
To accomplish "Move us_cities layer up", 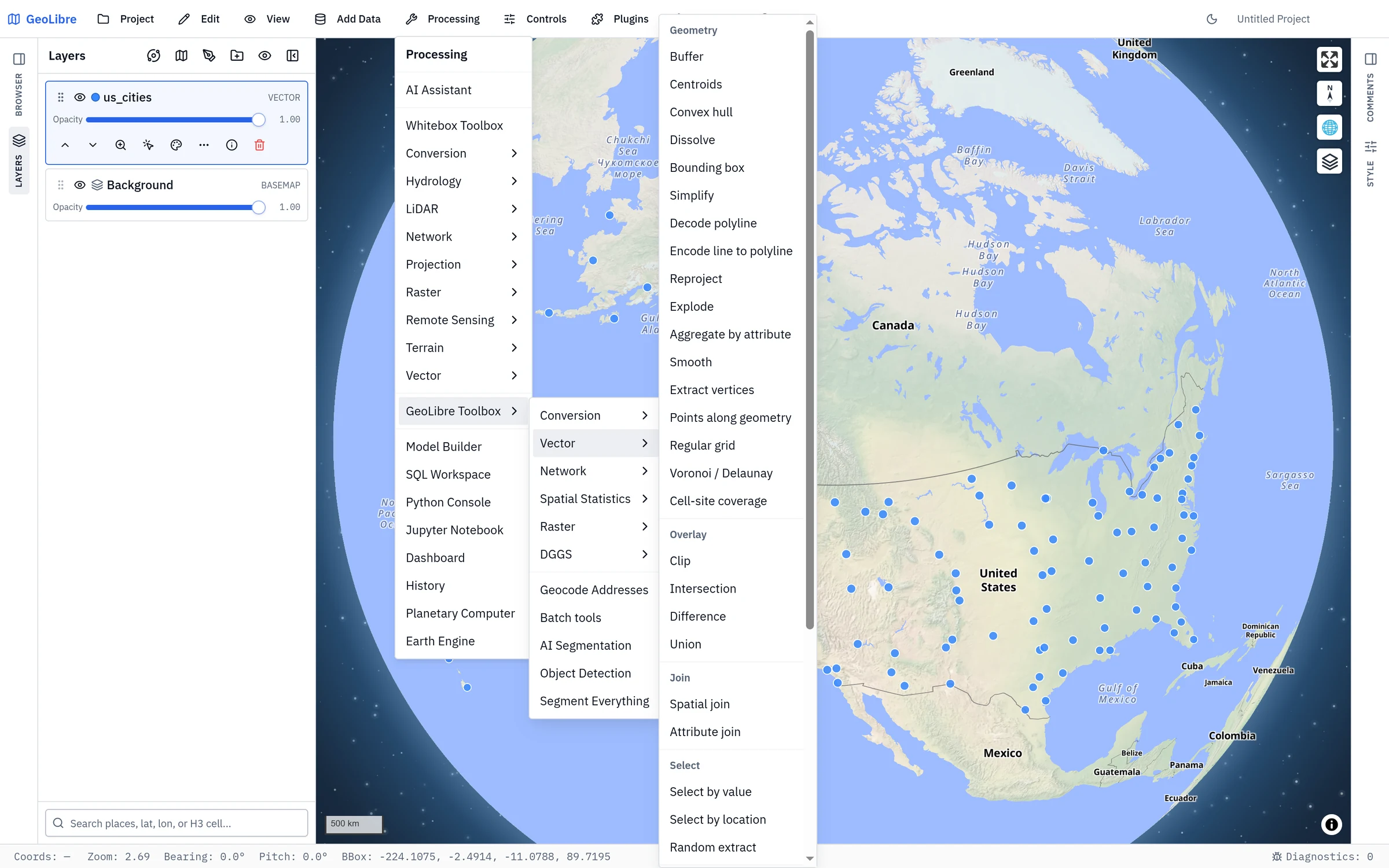I will pos(65,145).
